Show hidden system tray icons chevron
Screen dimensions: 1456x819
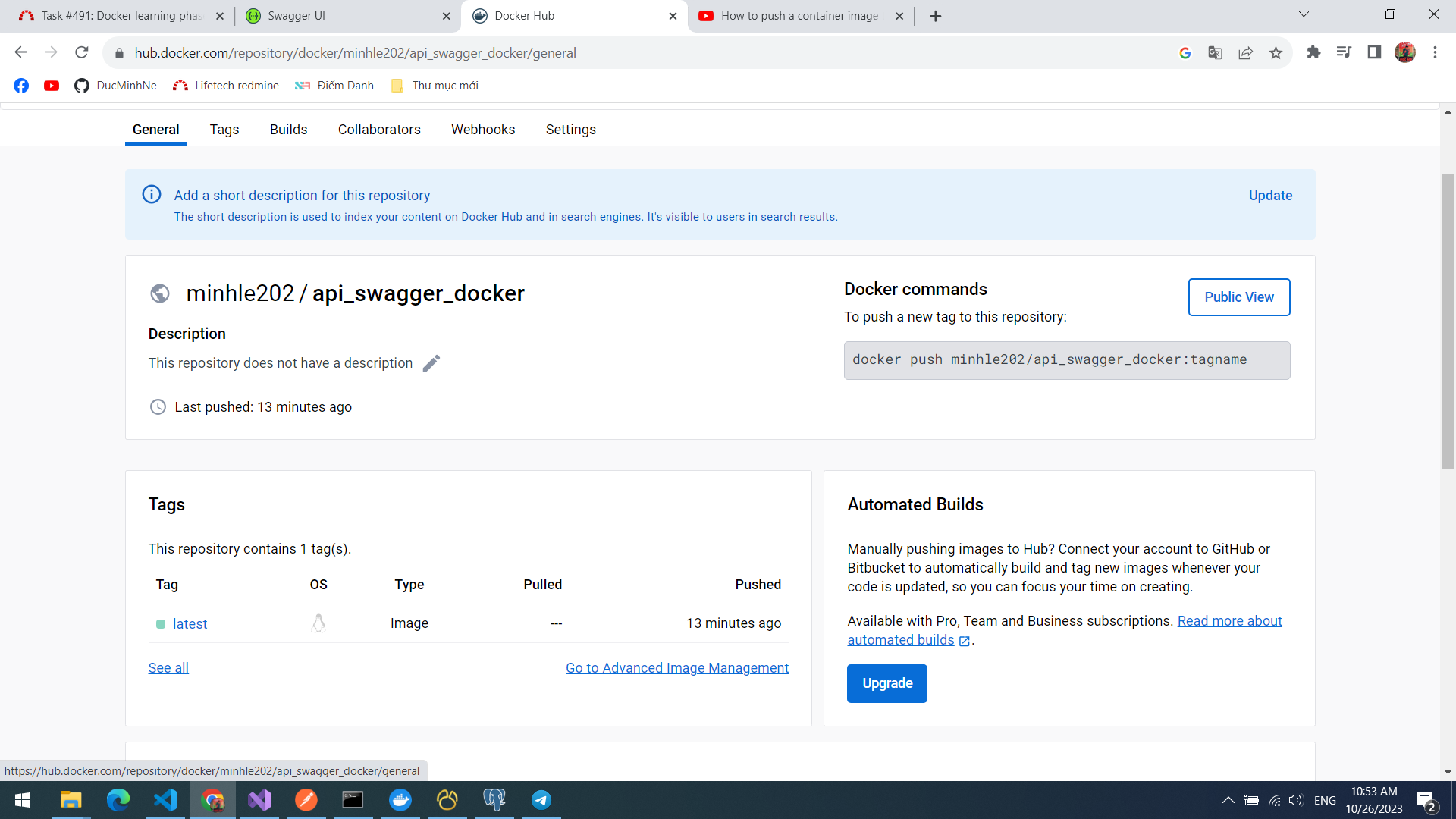click(x=1228, y=800)
